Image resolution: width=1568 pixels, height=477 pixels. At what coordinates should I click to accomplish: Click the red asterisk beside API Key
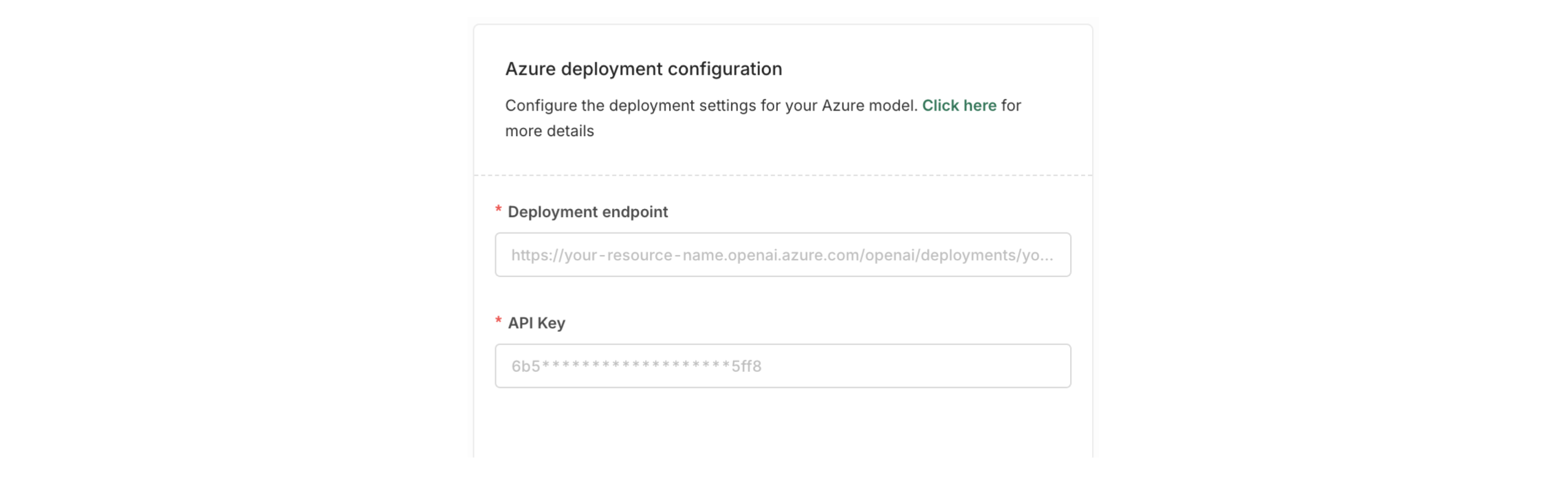[499, 321]
